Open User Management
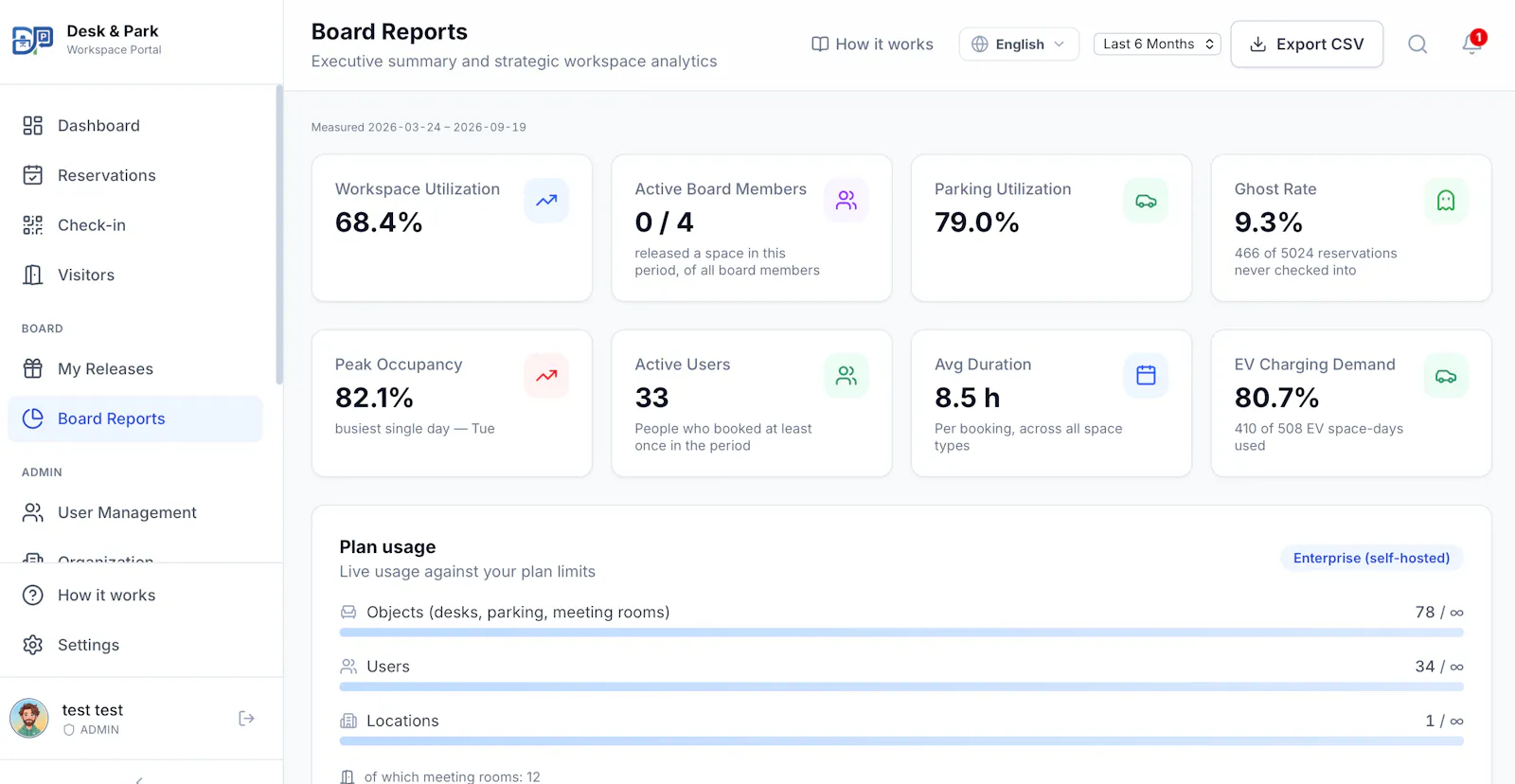Viewport: 1515px width, 784px height. point(135,512)
